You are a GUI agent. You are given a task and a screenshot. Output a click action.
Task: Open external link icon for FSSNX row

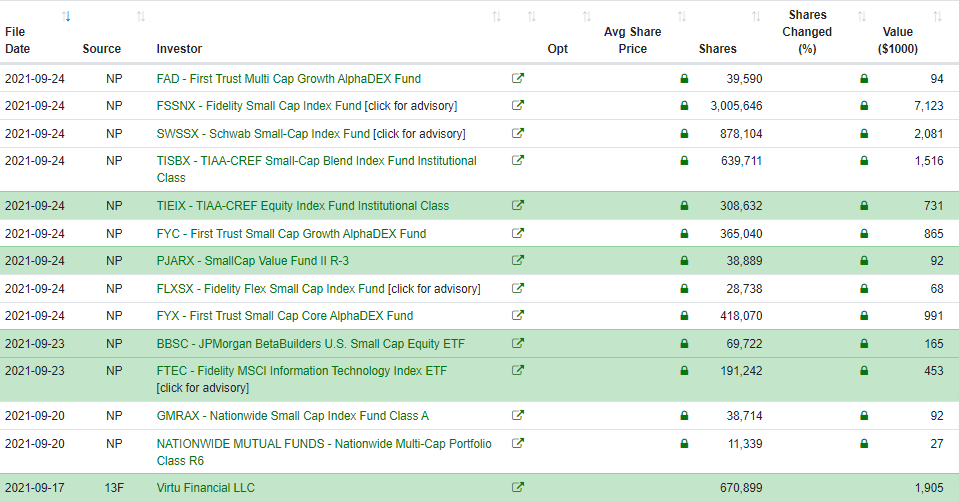tap(517, 105)
